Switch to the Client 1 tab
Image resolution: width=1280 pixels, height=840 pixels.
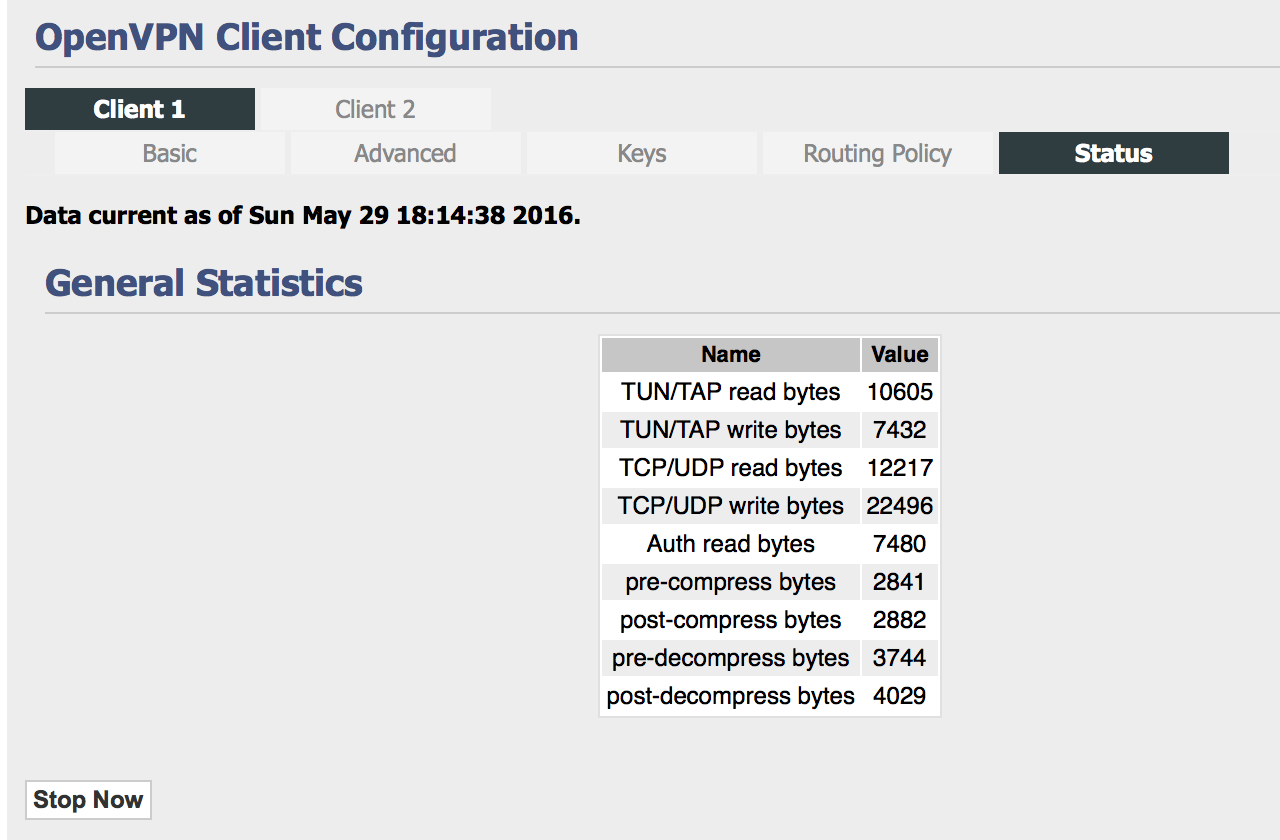140,109
